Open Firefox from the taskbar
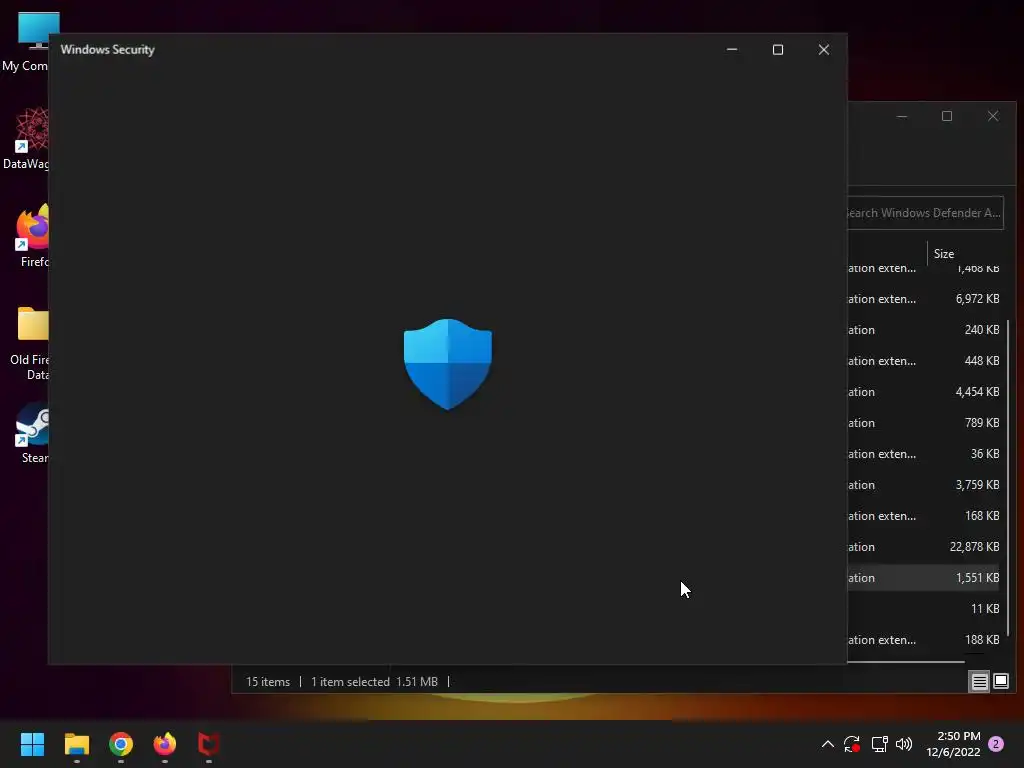Image resolution: width=1024 pixels, height=768 pixels. (165, 744)
